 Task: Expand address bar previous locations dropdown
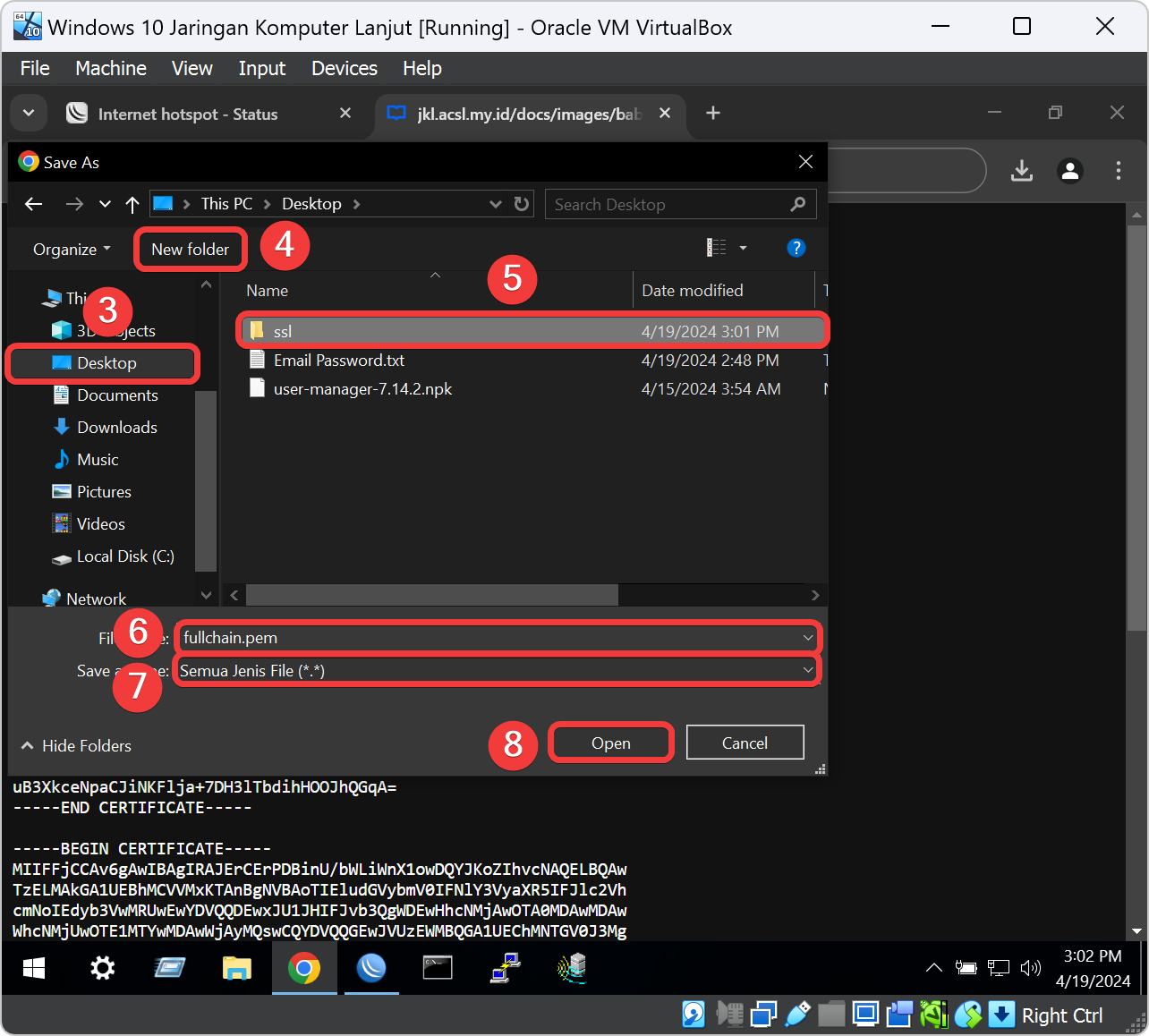tap(496, 204)
